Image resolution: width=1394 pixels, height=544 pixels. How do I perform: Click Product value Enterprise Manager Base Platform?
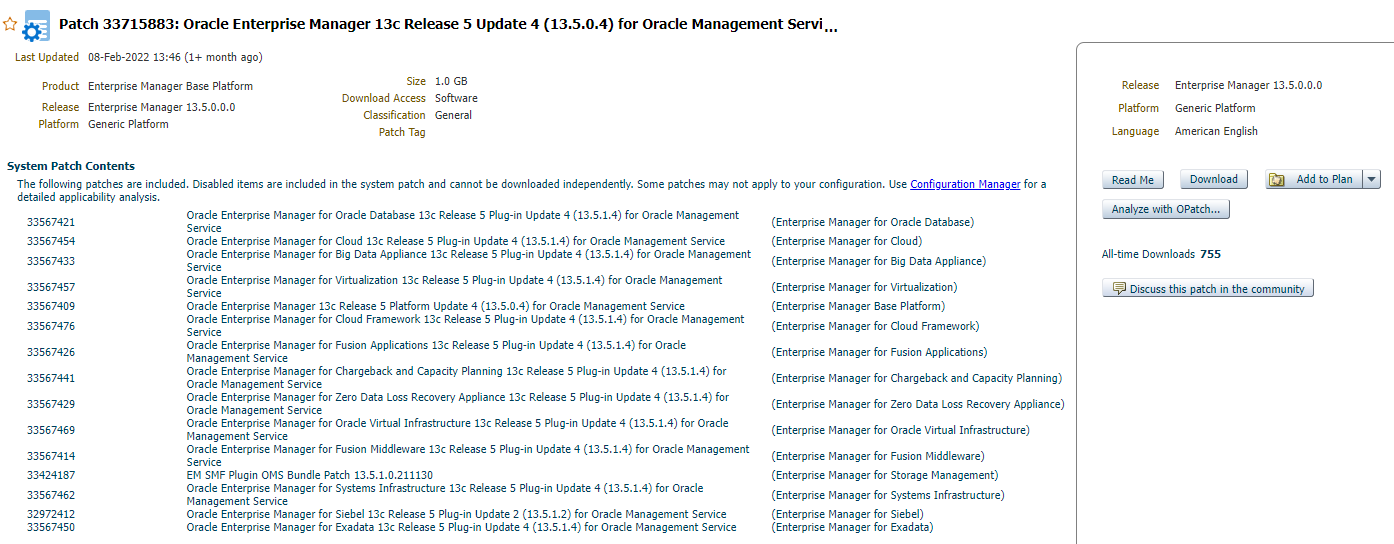point(170,87)
